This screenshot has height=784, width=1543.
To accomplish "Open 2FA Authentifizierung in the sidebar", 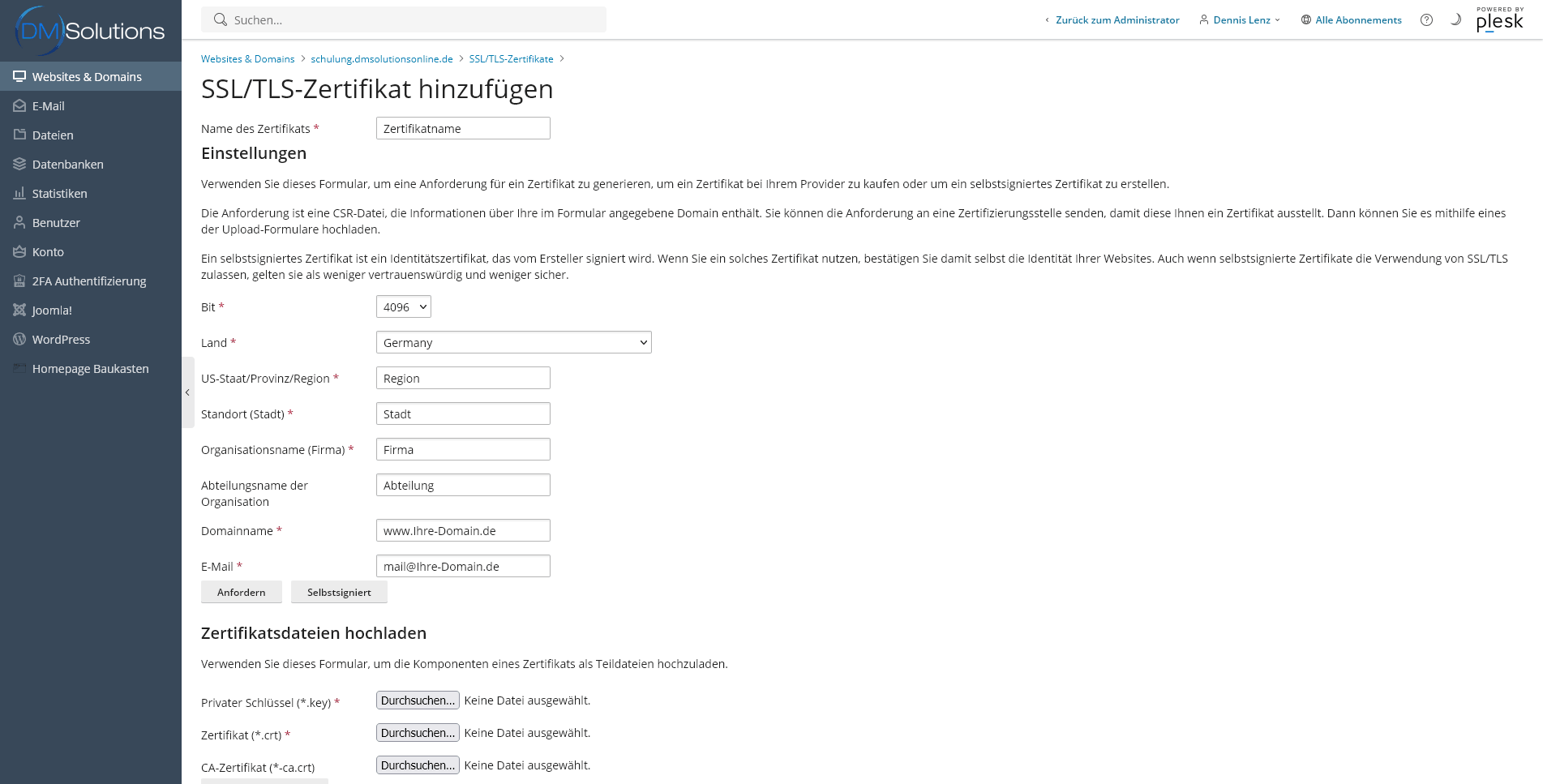I will click(x=88, y=281).
